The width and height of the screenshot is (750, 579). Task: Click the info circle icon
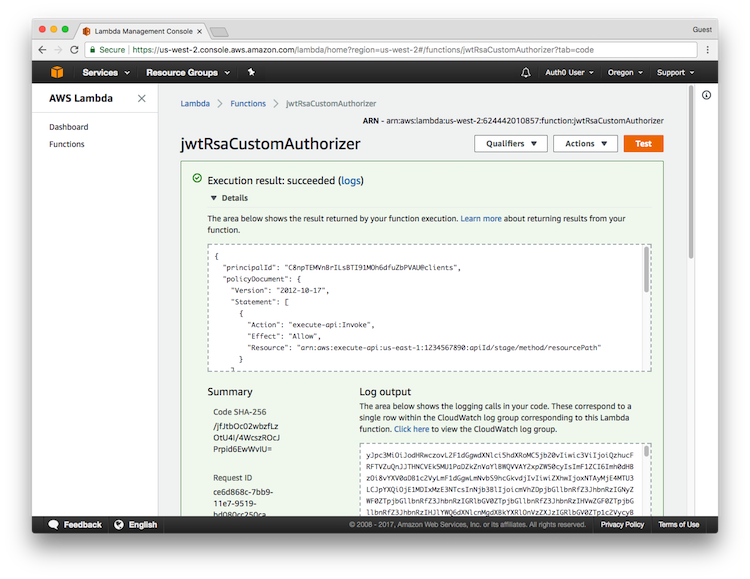tap(706, 95)
